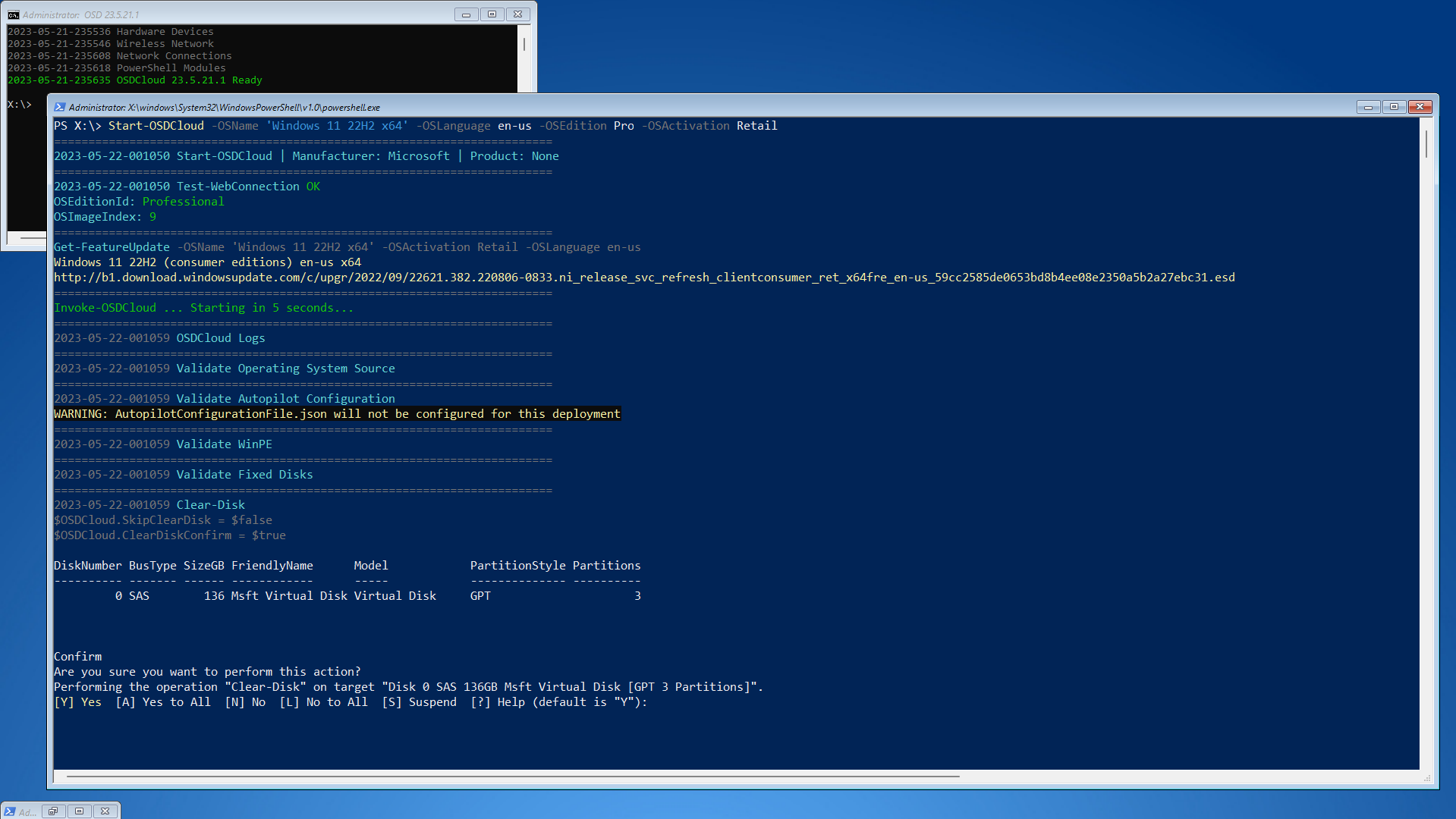The height and width of the screenshot is (819, 1456).
Task: Restore the minimized PowerShell window at bottom-left
Action: [x=53, y=811]
